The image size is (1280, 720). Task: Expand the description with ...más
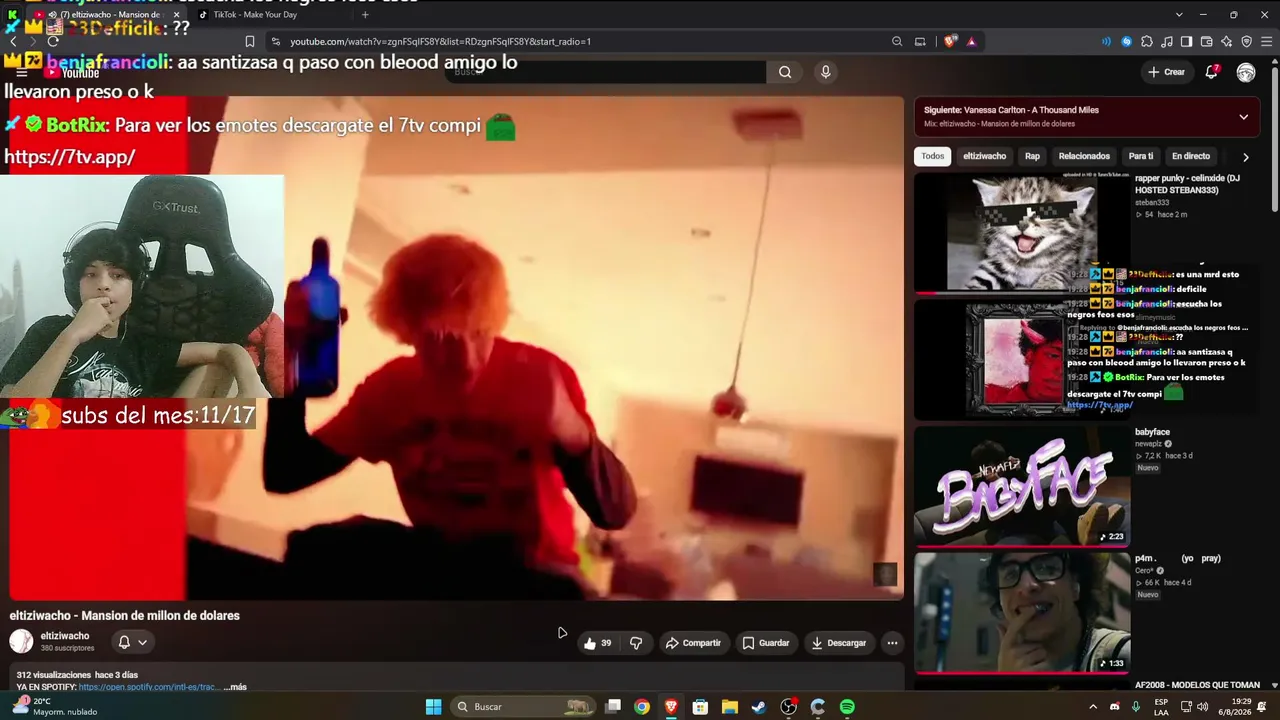pos(235,687)
